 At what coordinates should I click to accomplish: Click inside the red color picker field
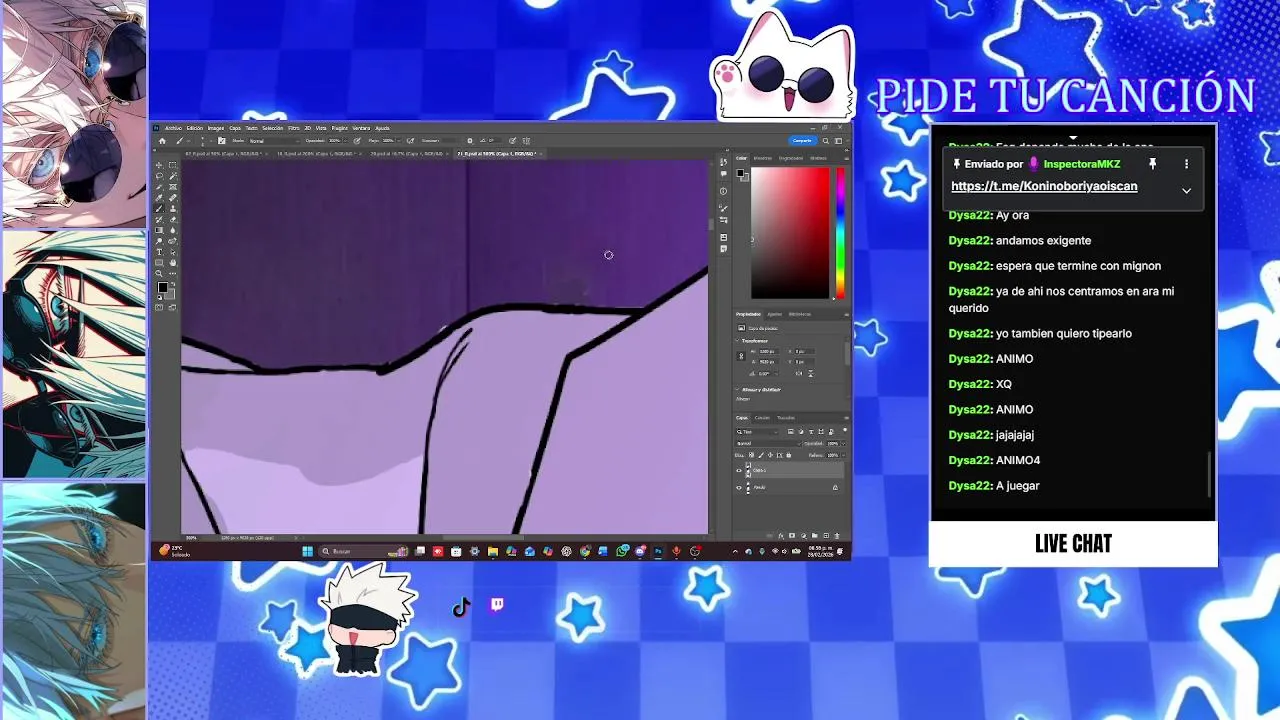tap(790, 233)
